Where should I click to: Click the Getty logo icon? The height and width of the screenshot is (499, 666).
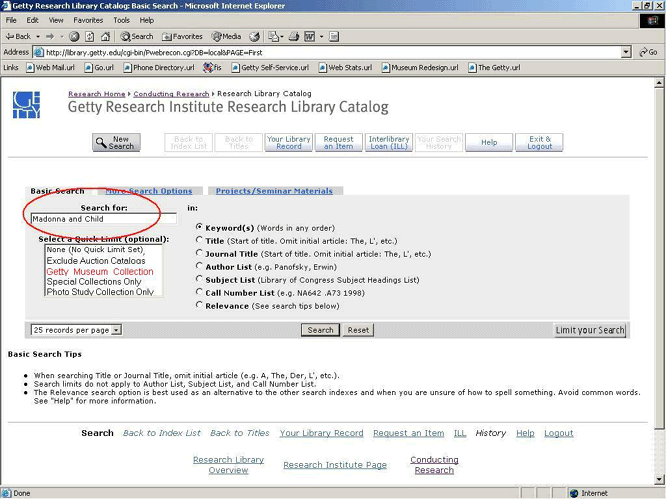[27, 104]
